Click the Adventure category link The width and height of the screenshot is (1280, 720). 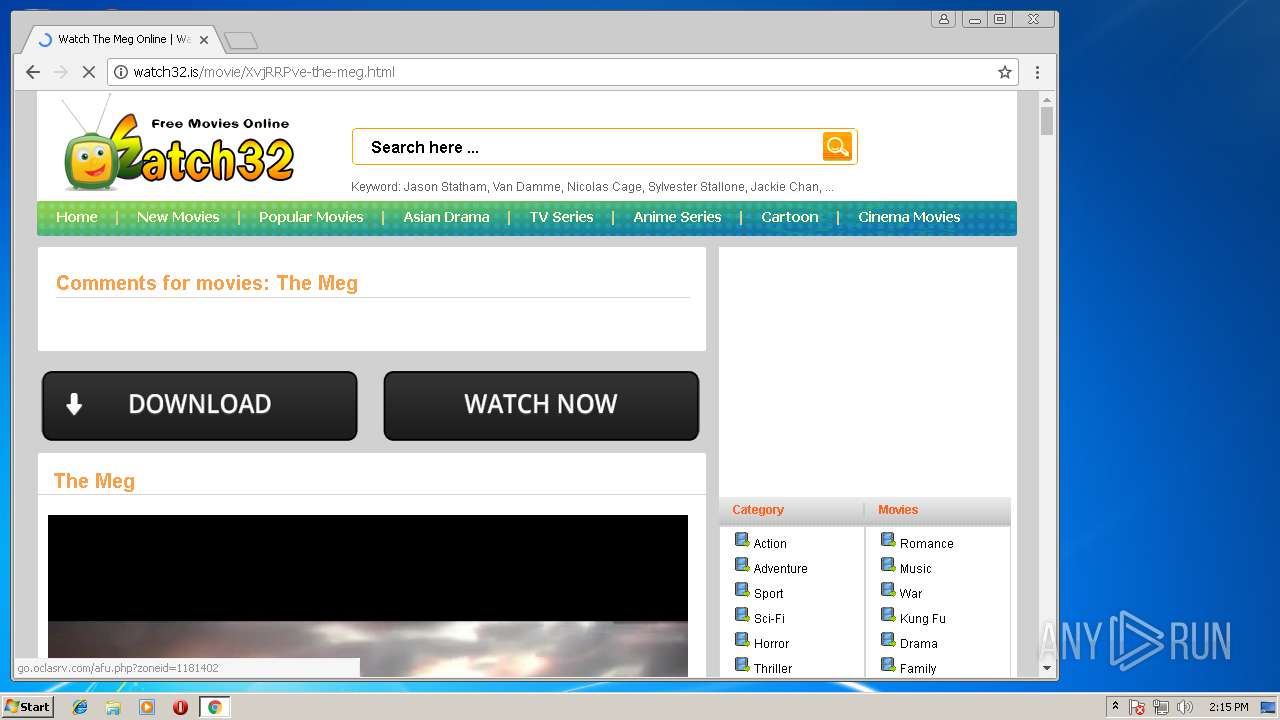780,569
